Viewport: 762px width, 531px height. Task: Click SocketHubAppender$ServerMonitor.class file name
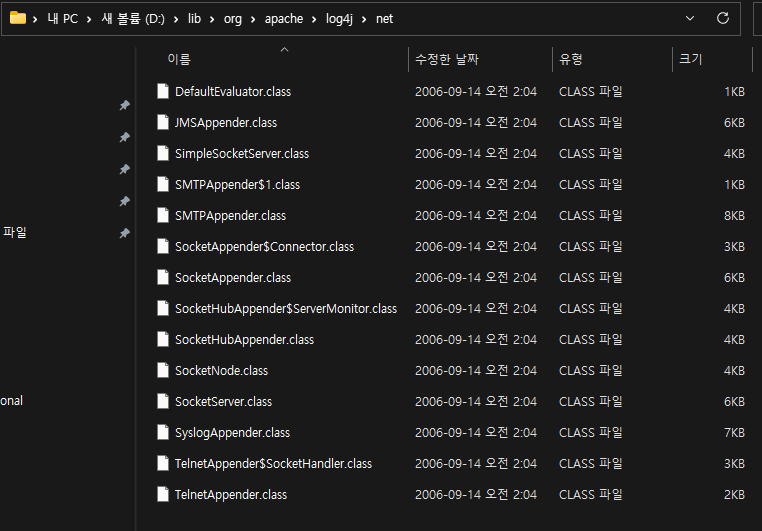pos(286,308)
